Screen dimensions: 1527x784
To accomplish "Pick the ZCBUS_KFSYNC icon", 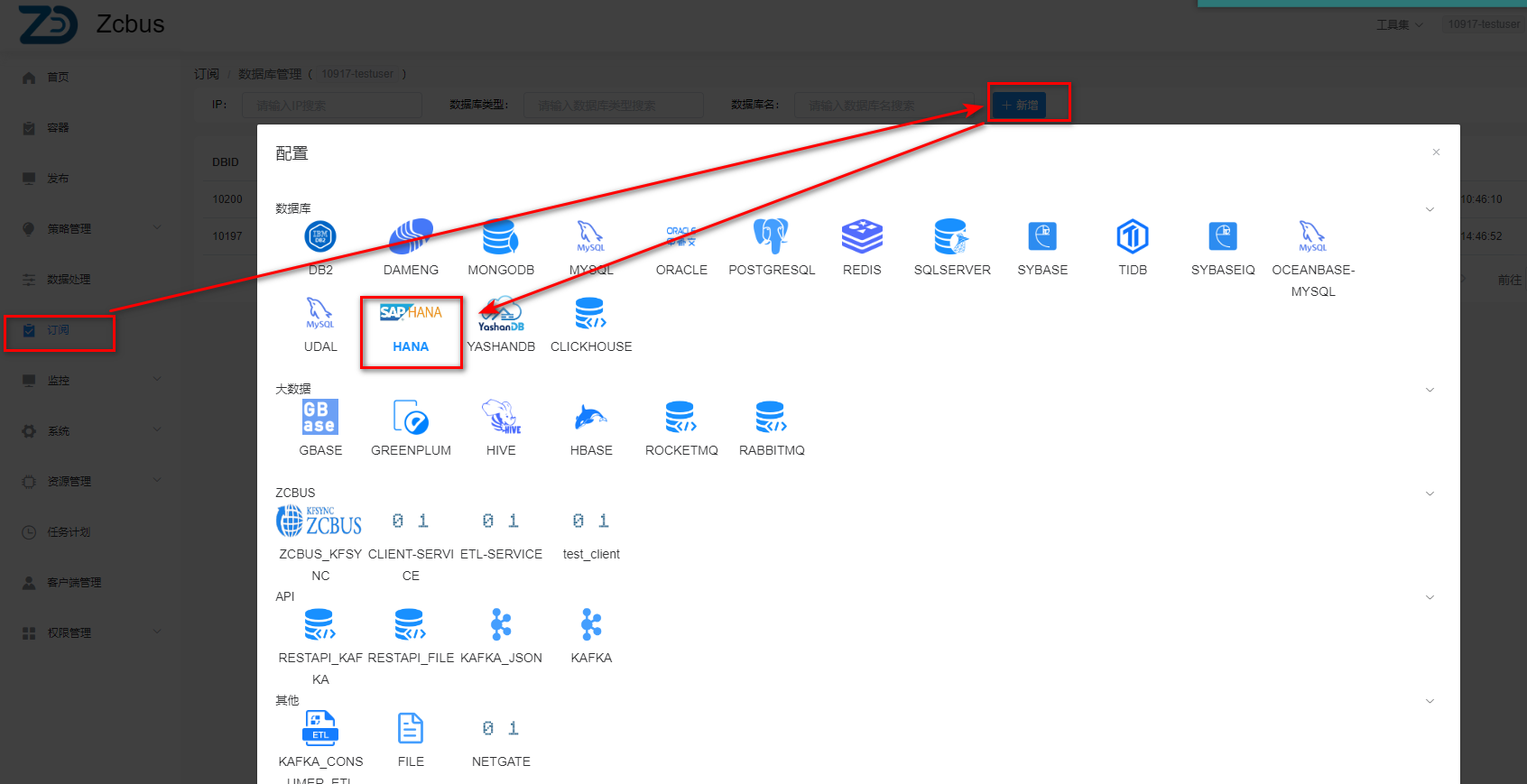I will (319, 521).
